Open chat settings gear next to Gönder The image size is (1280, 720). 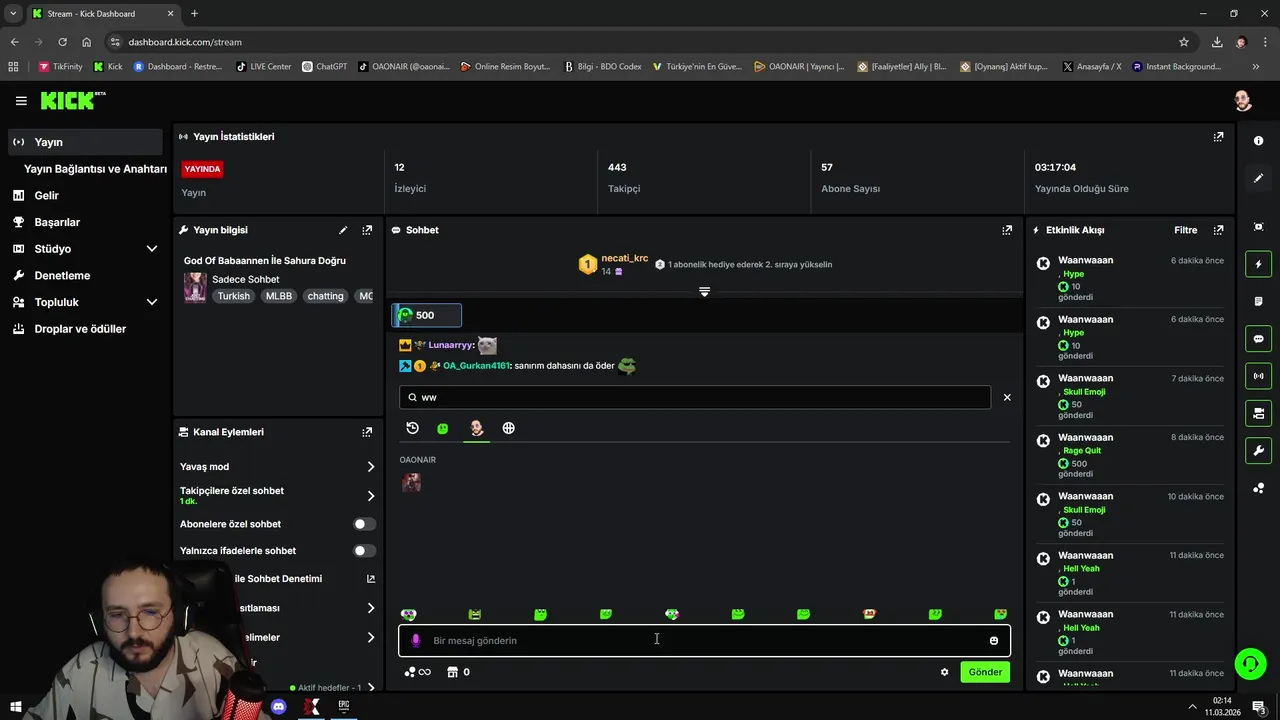(944, 672)
